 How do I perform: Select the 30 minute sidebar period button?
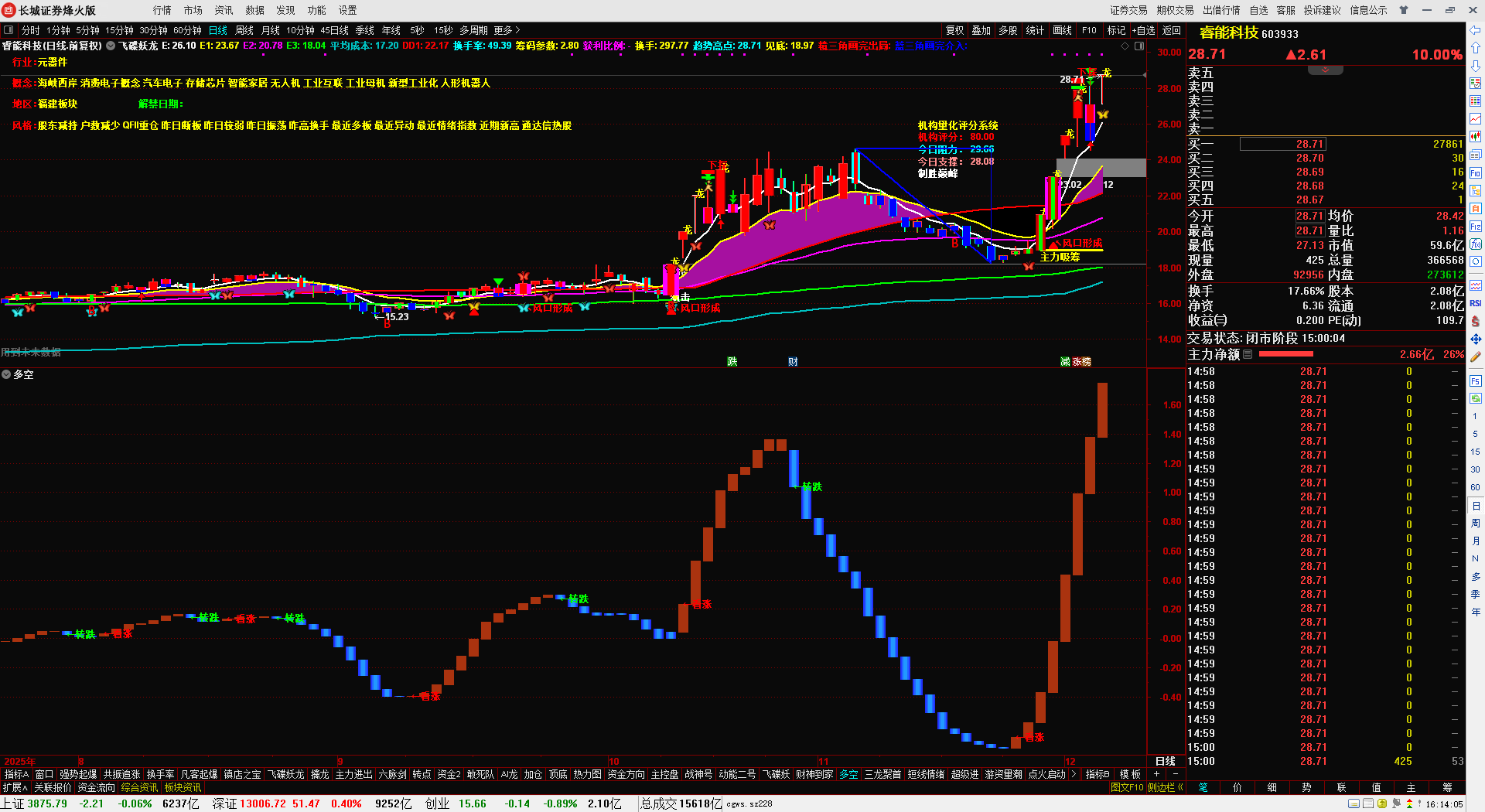(1476, 469)
